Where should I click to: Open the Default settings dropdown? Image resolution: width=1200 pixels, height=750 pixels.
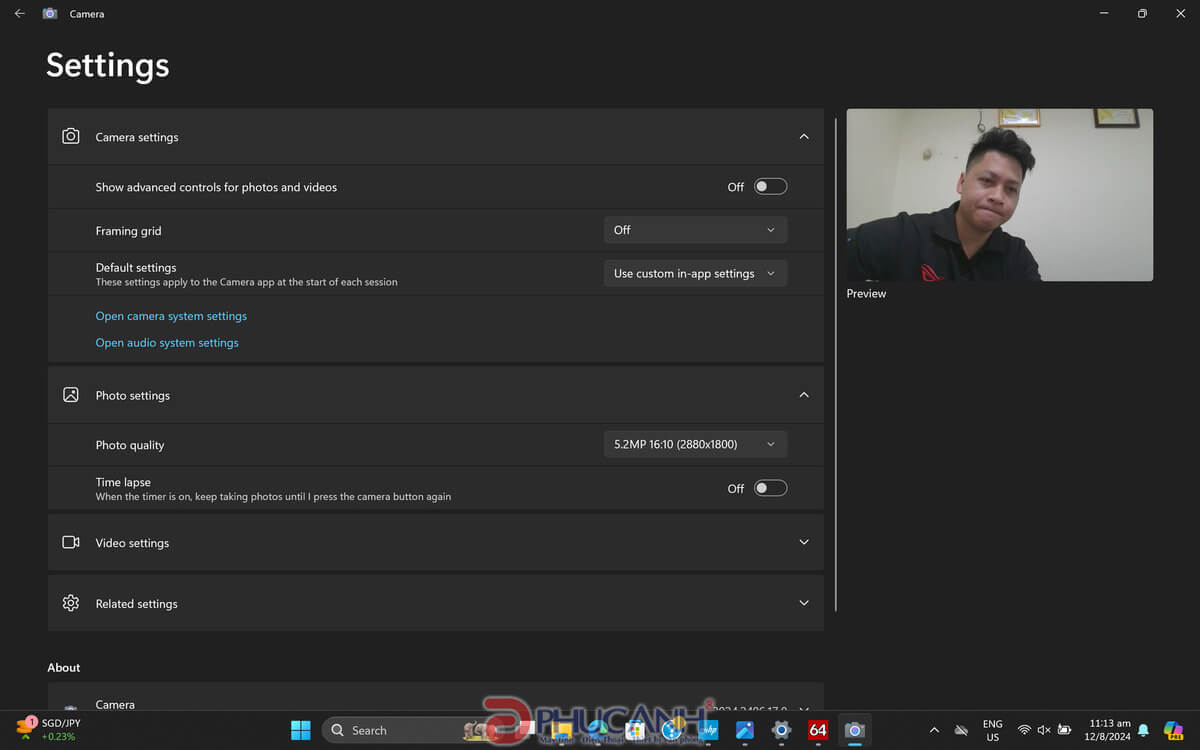click(x=695, y=273)
